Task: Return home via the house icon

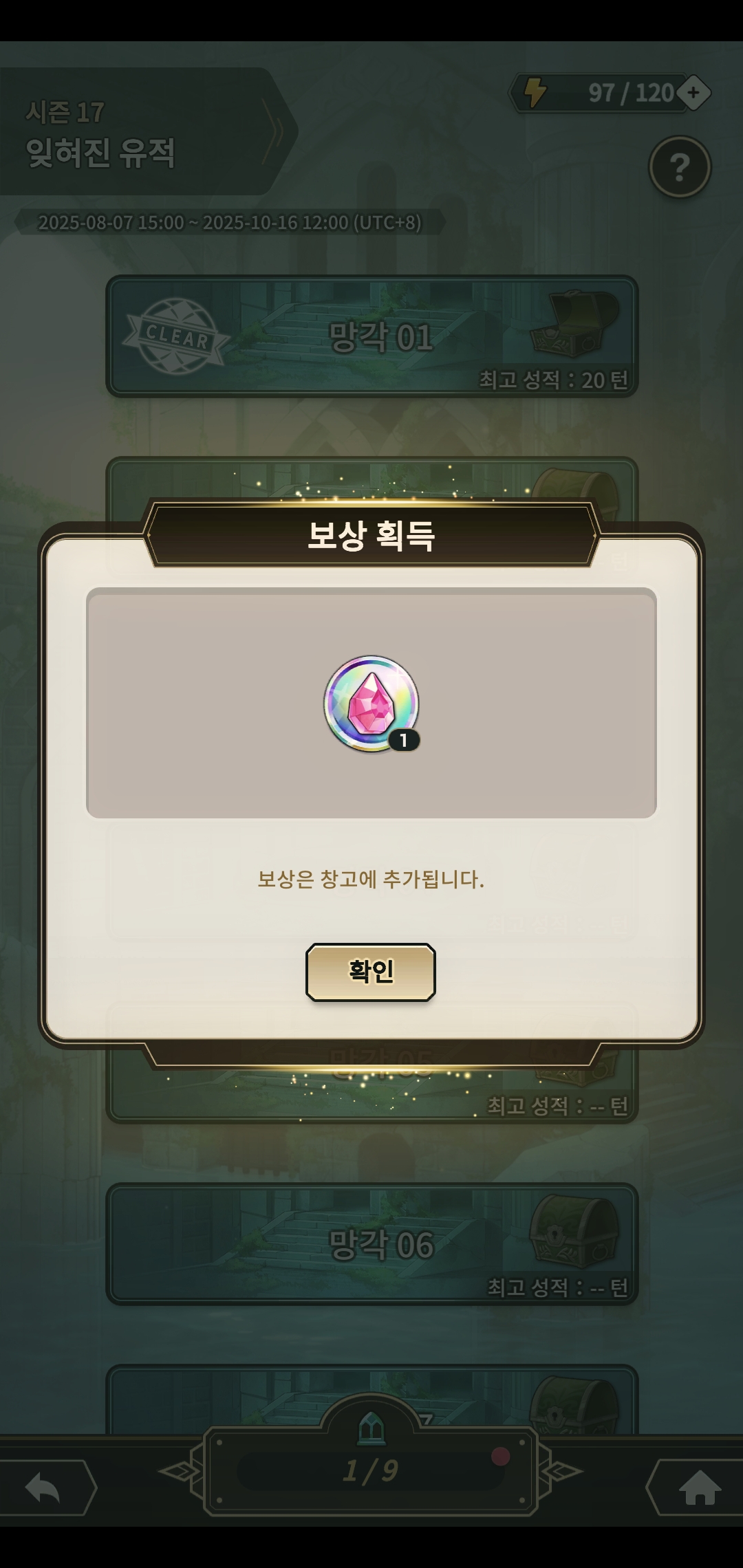Action: click(x=700, y=1489)
